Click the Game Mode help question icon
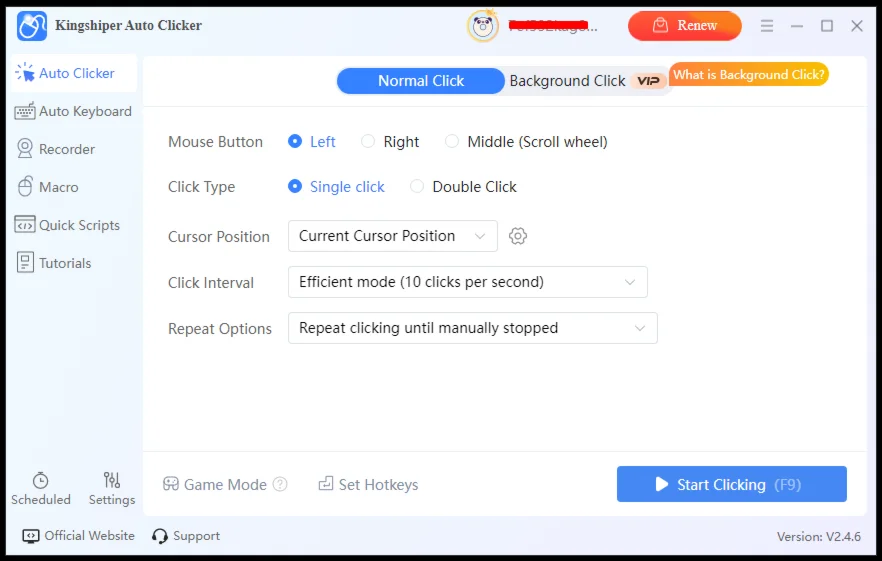Screen dimensions: 882x561 tap(280, 484)
